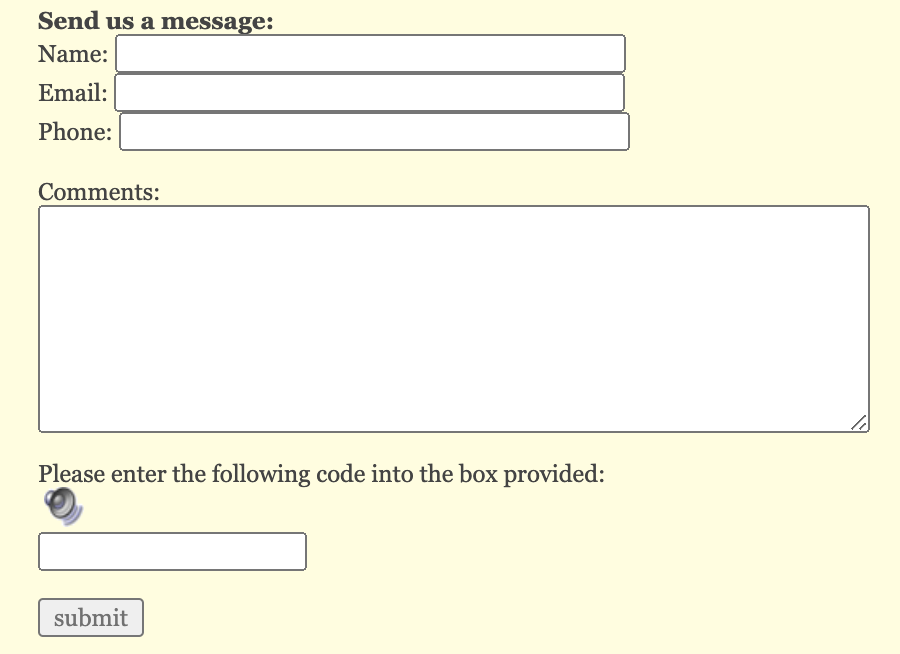The width and height of the screenshot is (900, 654).
Task: Click the text box beside "Email:"
Action: coord(370,92)
